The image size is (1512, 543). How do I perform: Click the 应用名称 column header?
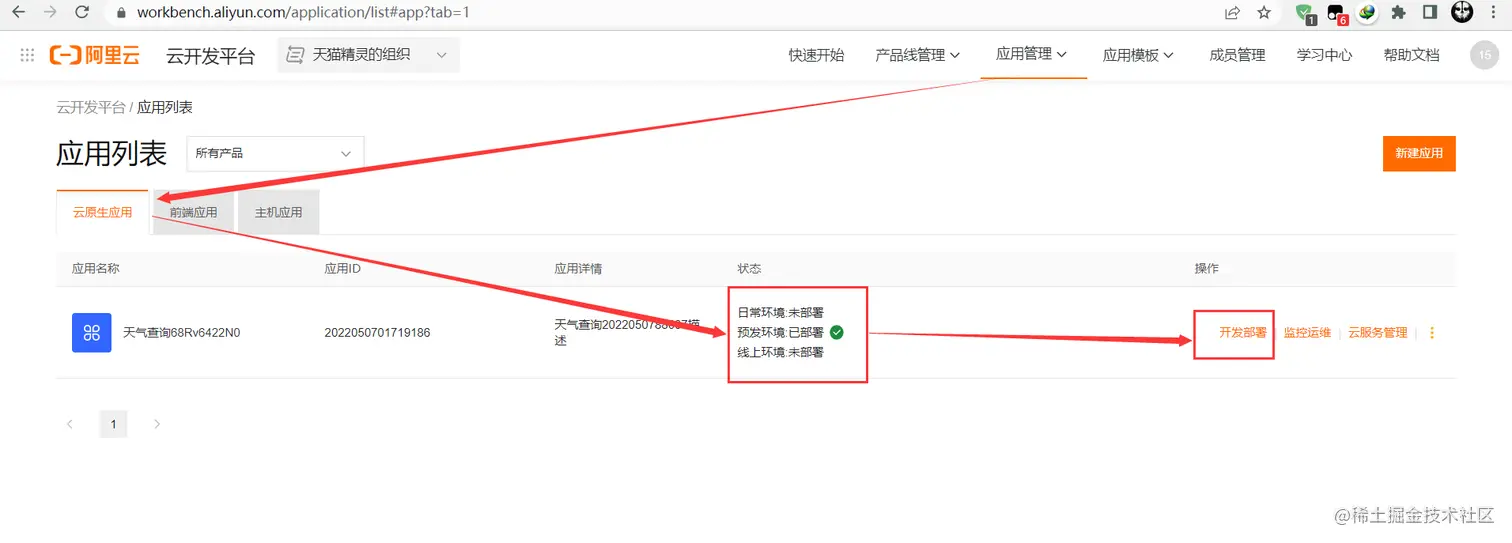(96, 269)
